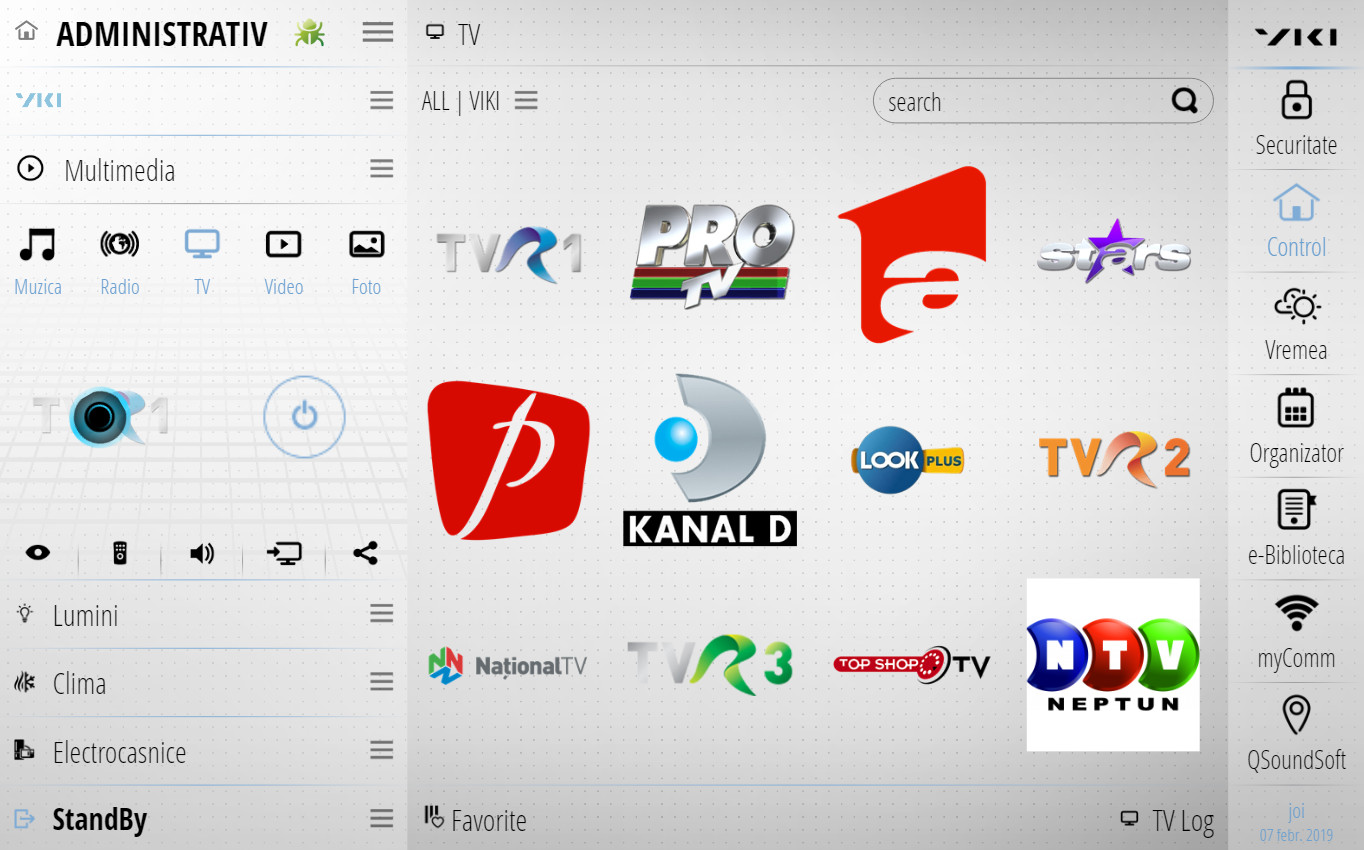Open TV Log
Screen dimensions: 1364x850
pyautogui.click(x=1168, y=819)
